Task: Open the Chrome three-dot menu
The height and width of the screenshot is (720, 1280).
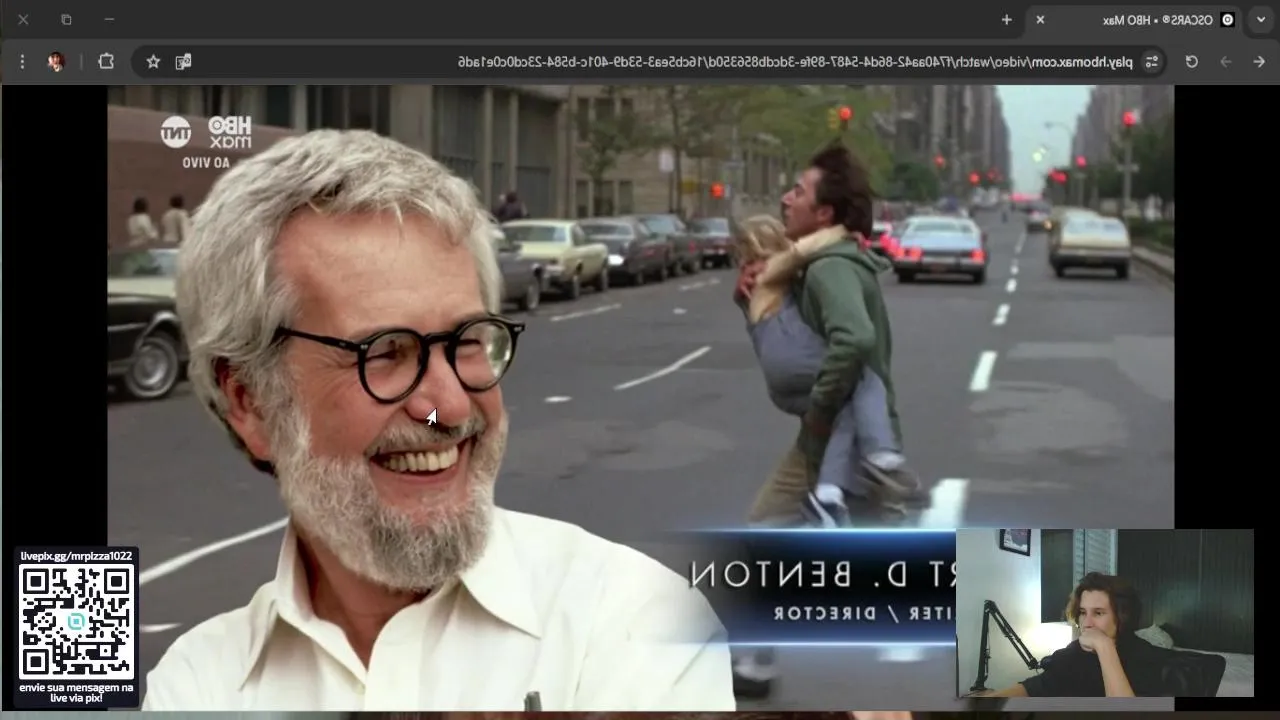Action: [22, 62]
